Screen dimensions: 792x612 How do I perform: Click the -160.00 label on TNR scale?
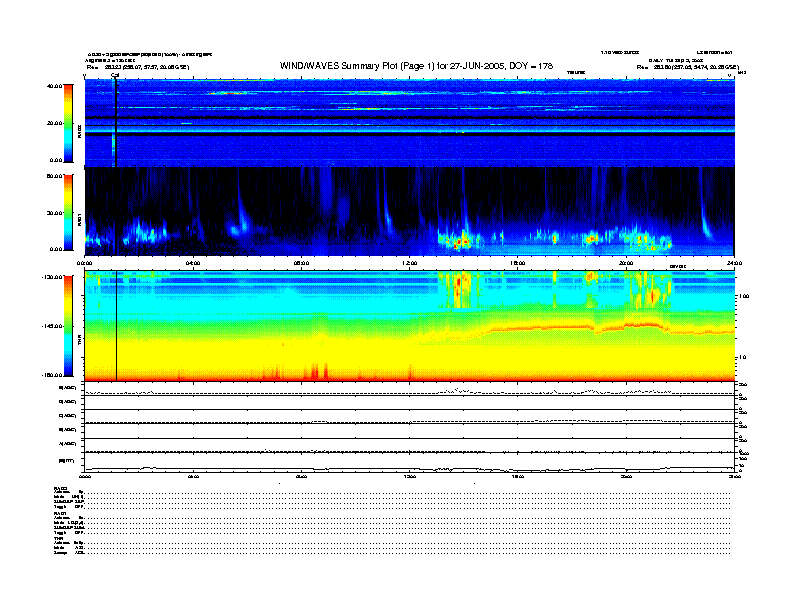point(53,375)
